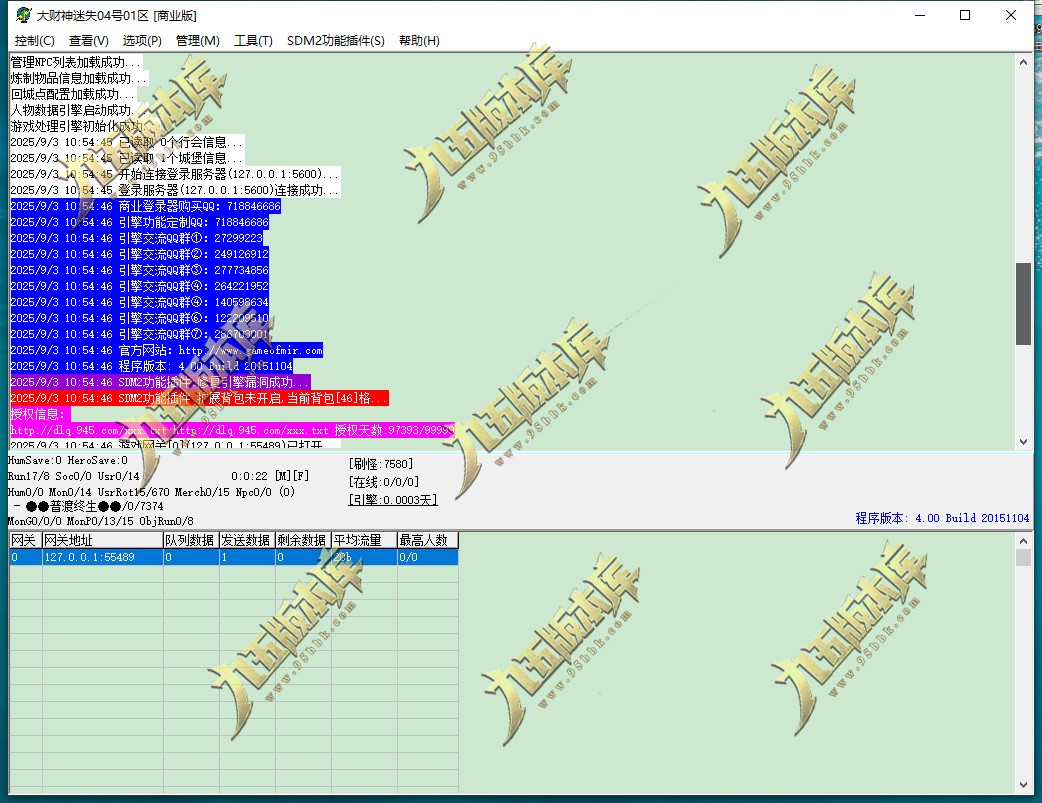
Task: Click the 队列数据 column header
Action: (191, 540)
